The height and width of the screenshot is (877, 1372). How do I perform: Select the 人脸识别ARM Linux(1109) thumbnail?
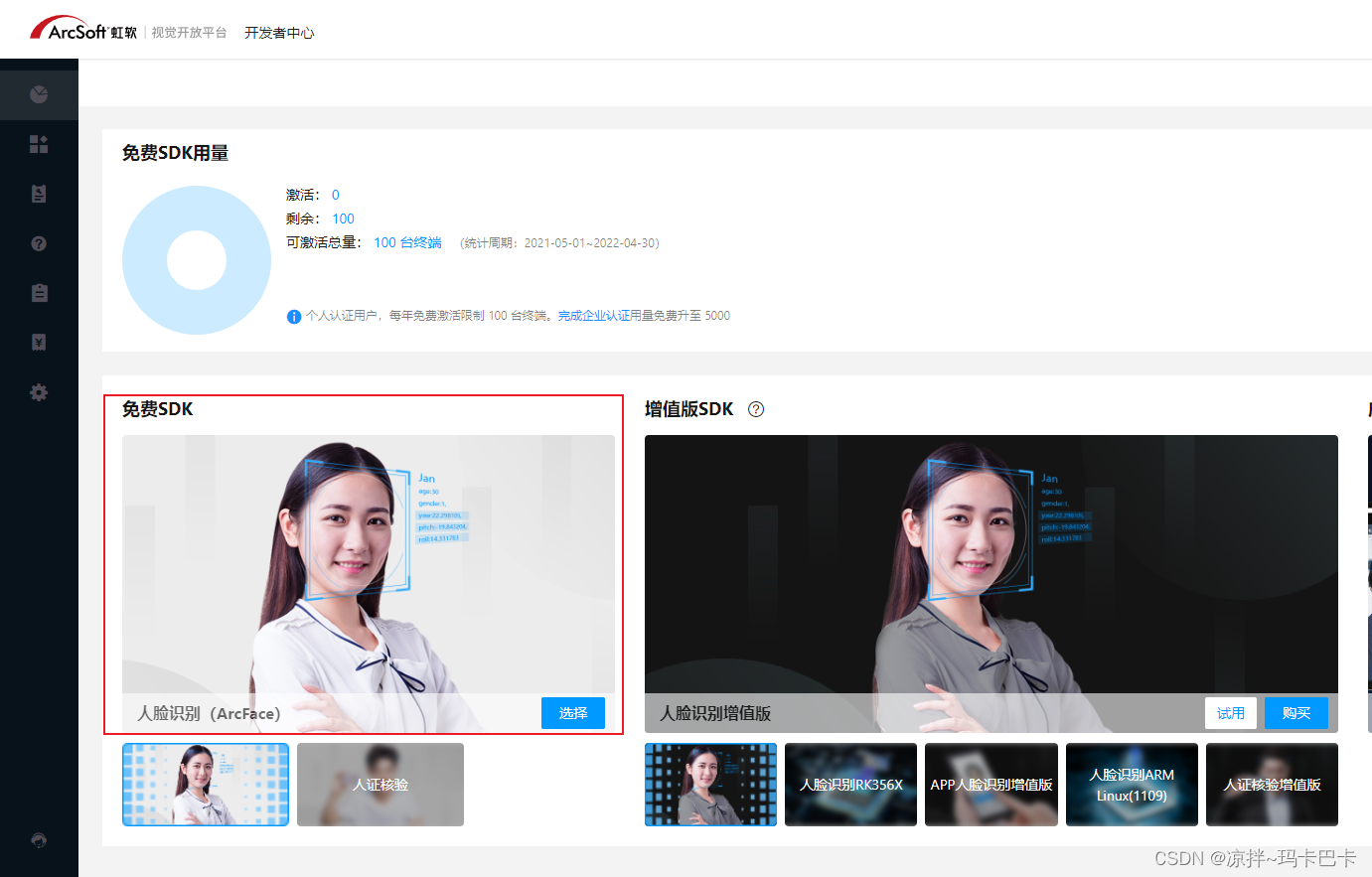click(1132, 785)
